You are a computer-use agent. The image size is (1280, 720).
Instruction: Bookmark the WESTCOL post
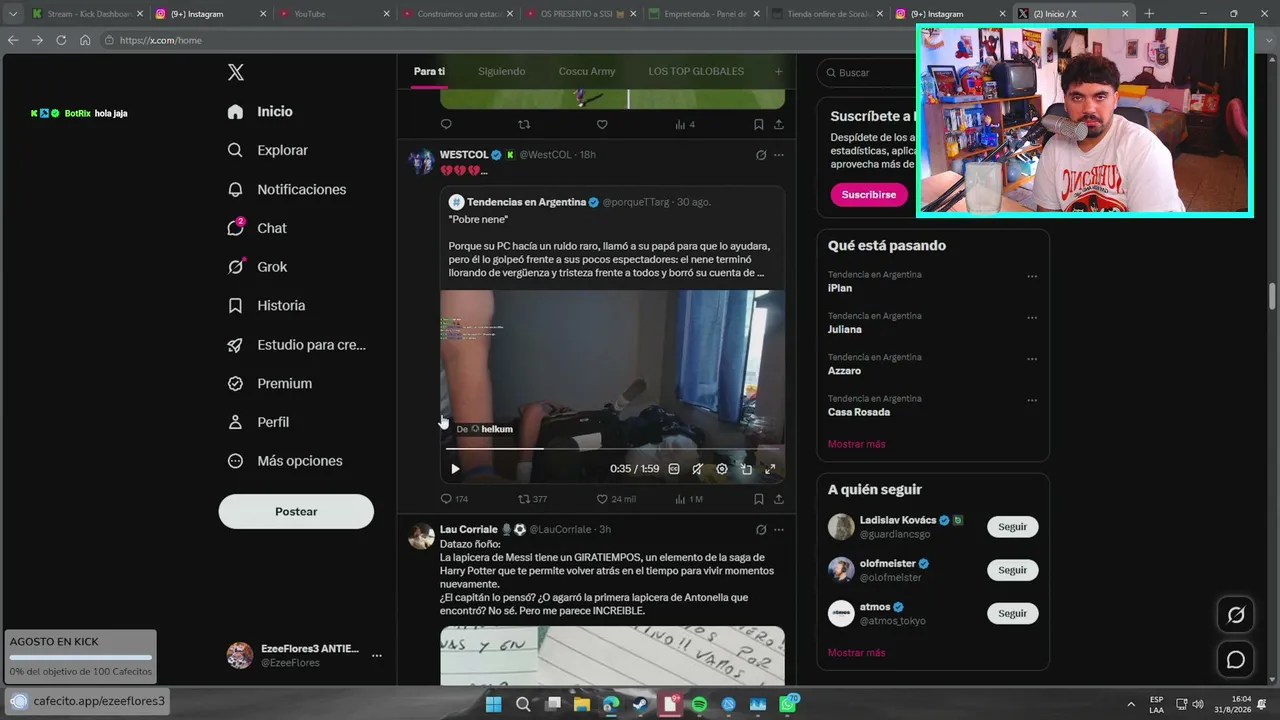coord(759,499)
